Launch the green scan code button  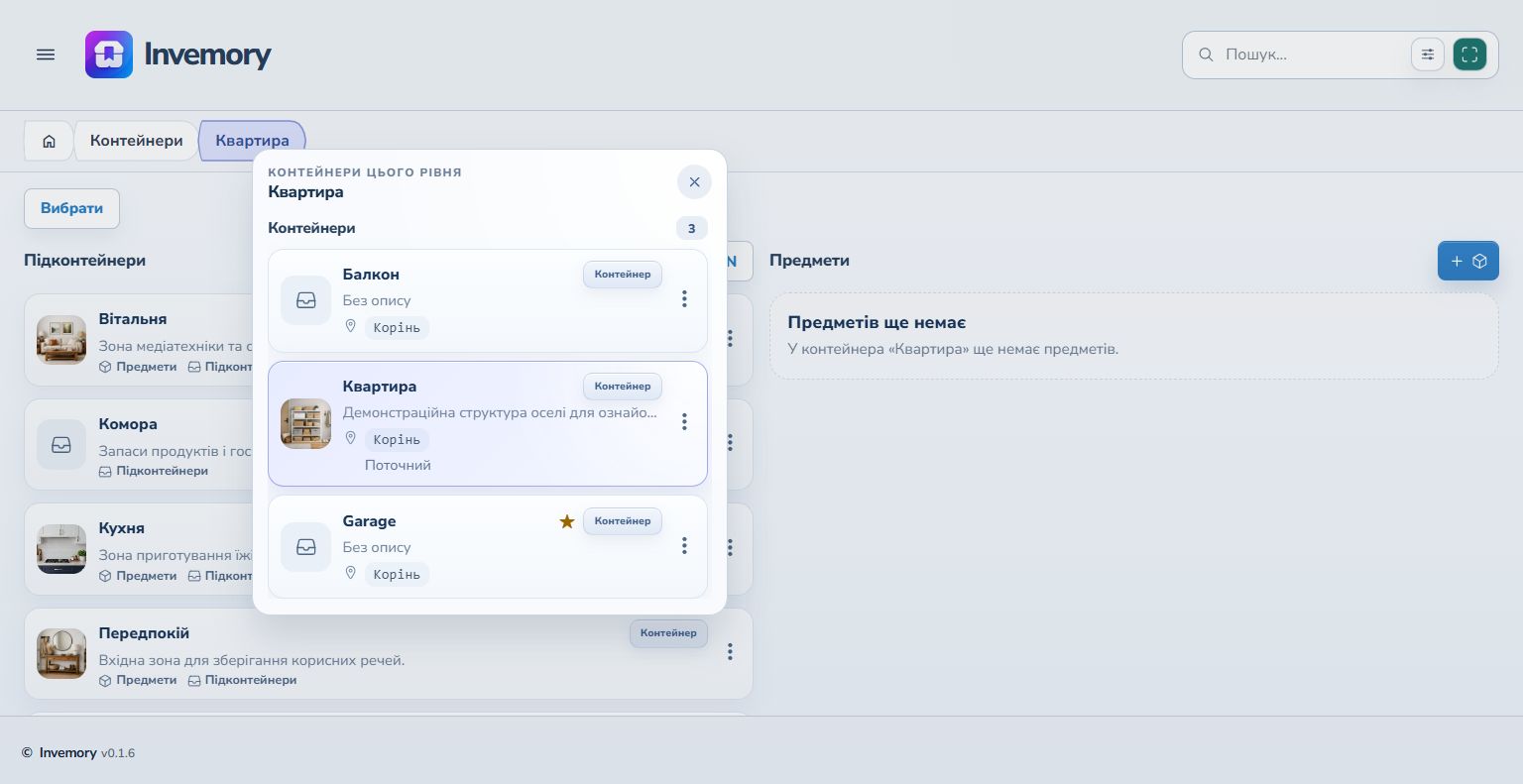(x=1469, y=55)
